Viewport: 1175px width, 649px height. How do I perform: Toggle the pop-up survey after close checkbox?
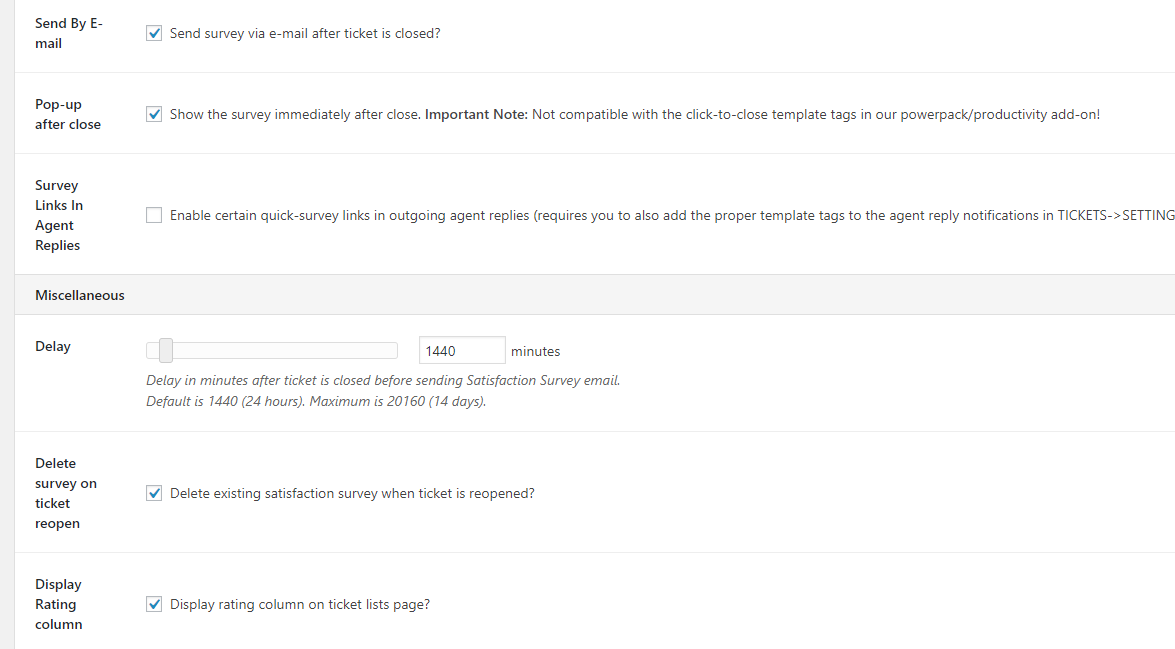click(x=154, y=114)
